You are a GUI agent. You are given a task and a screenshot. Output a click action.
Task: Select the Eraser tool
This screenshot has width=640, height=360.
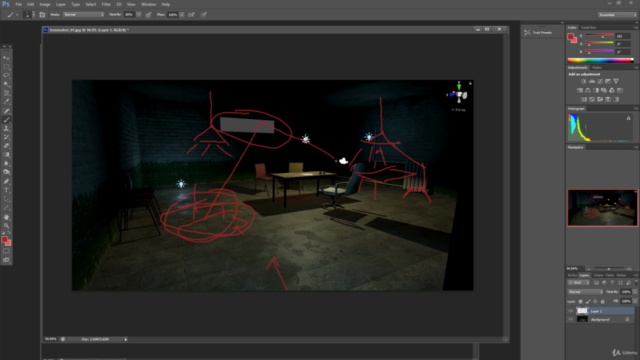click(6, 146)
